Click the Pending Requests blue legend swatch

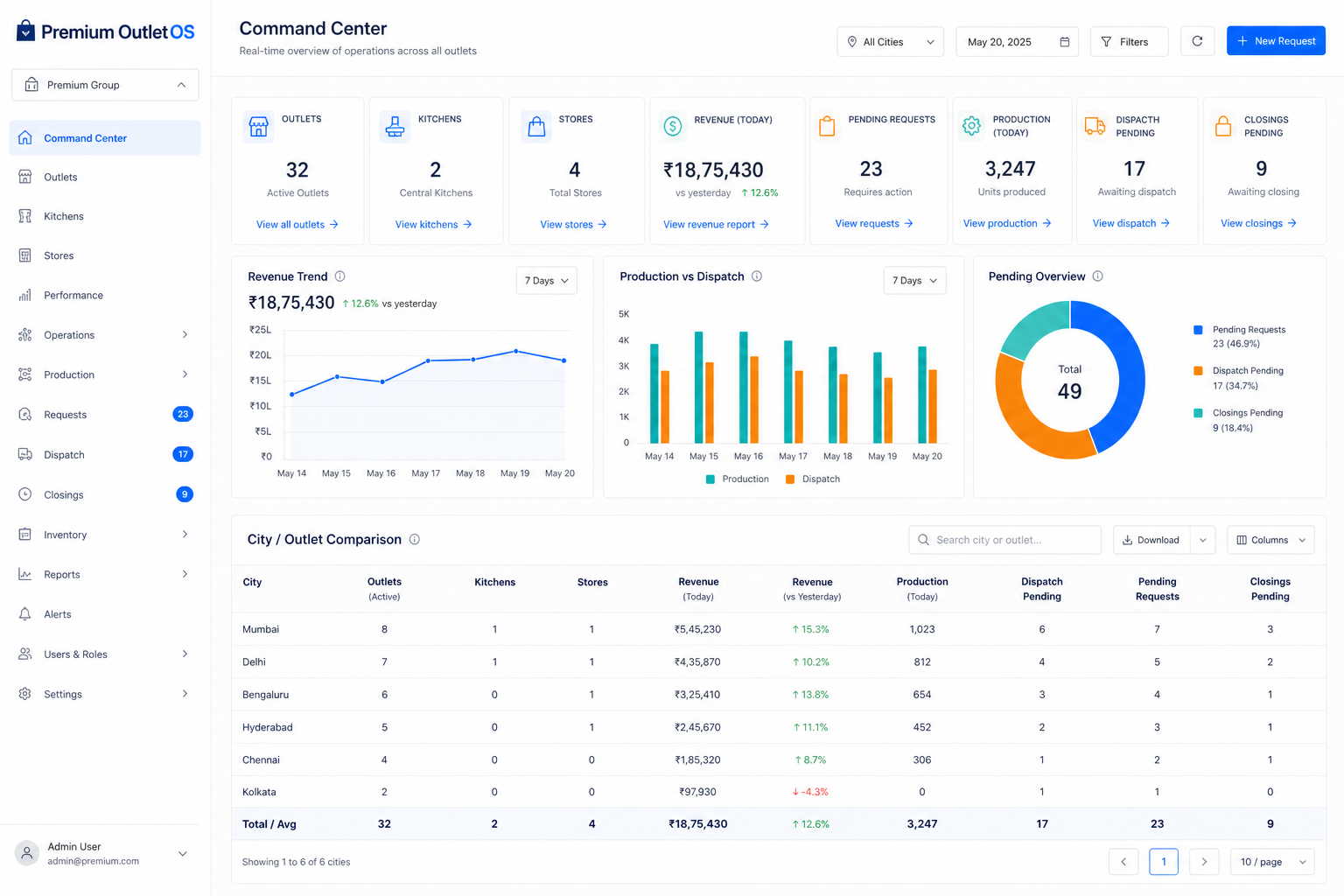click(x=1198, y=330)
